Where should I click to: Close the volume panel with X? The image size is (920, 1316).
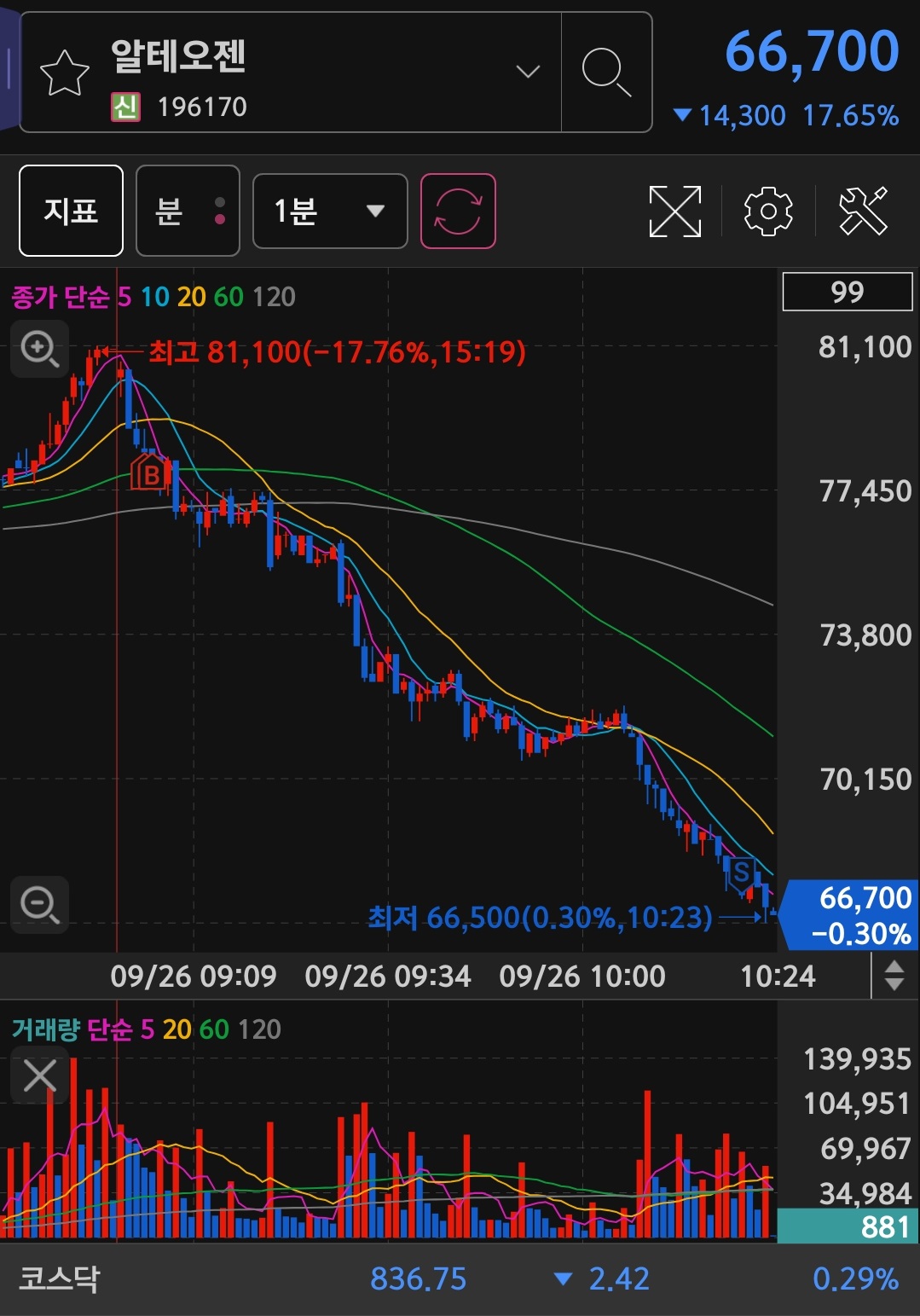40,1075
